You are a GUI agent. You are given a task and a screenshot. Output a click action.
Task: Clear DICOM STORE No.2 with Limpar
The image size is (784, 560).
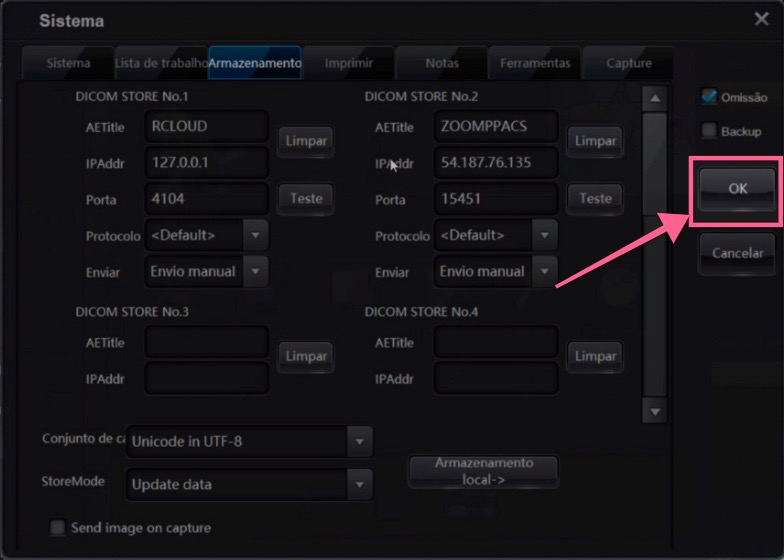594,141
